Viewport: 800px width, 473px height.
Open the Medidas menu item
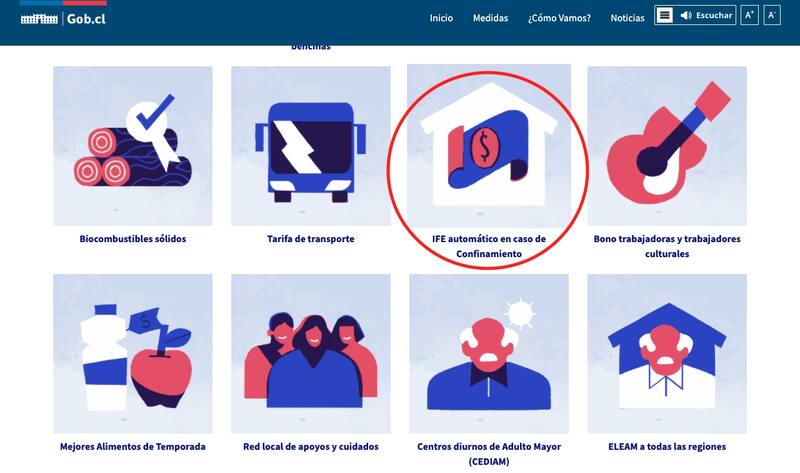pos(490,18)
